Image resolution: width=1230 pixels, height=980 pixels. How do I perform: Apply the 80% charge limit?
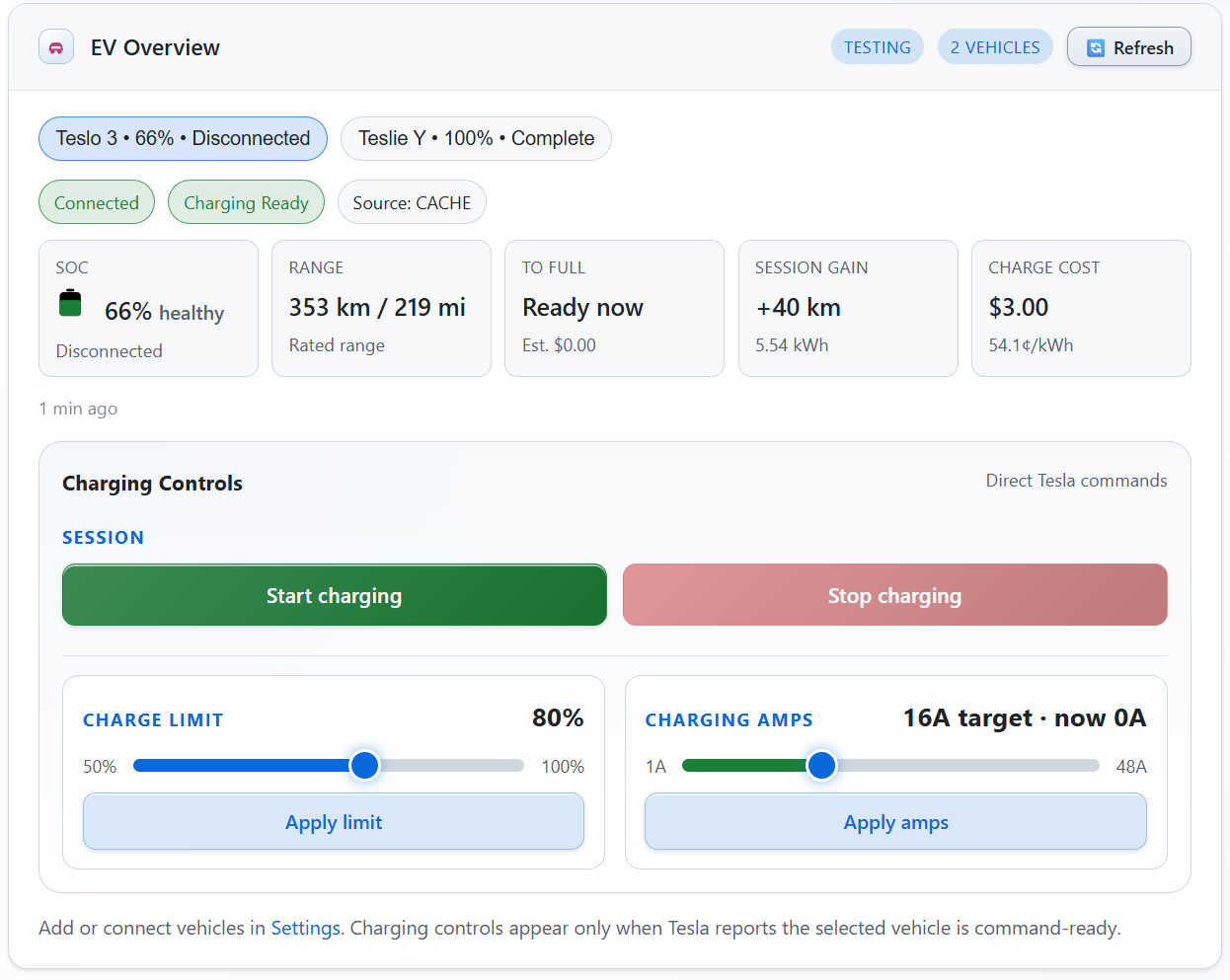coord(334,821)
